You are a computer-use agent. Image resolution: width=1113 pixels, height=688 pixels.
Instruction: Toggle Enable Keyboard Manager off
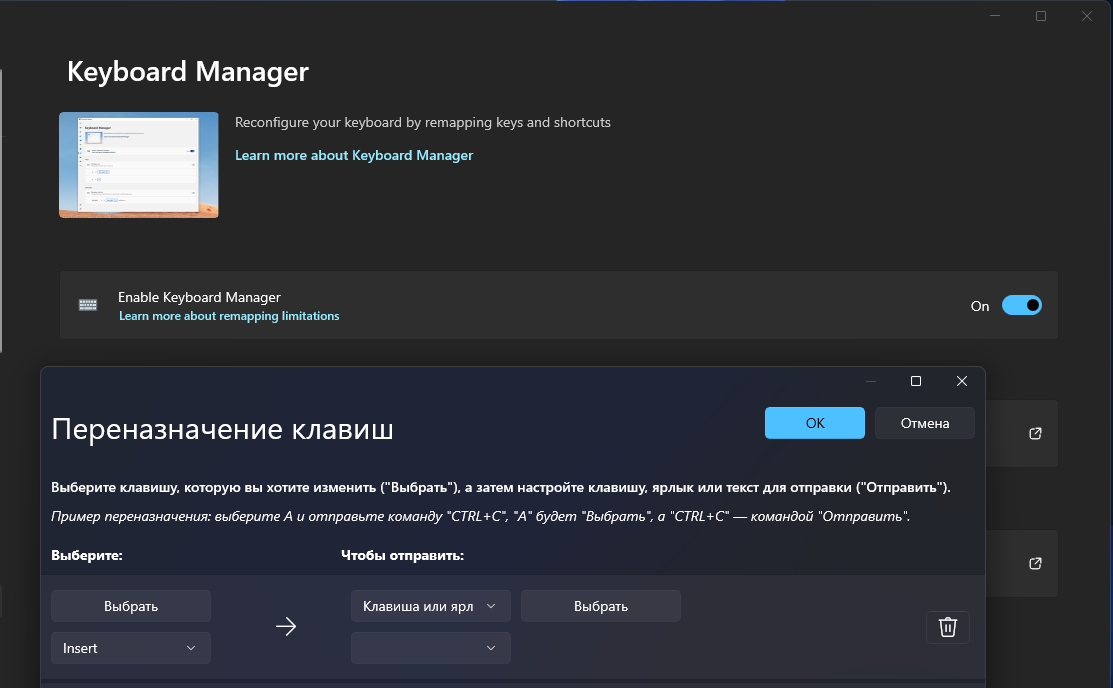(1022, 305)
